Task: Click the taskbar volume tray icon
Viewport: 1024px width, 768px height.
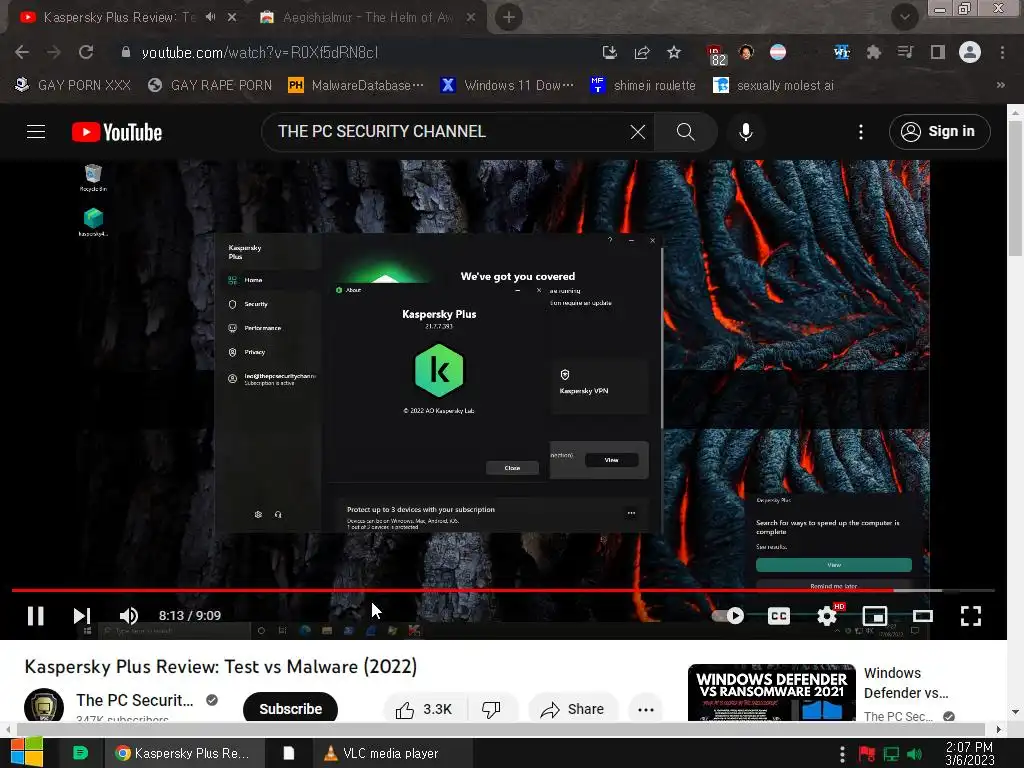Action: [914, 754]
